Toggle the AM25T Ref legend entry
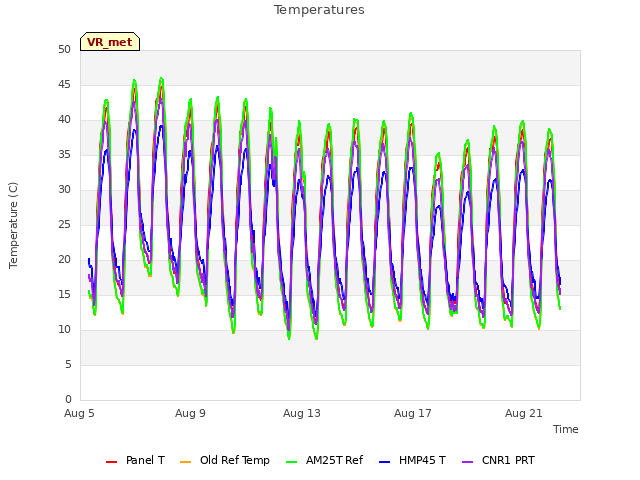Viewport: 640px width, 480px height. coord(324,460)
